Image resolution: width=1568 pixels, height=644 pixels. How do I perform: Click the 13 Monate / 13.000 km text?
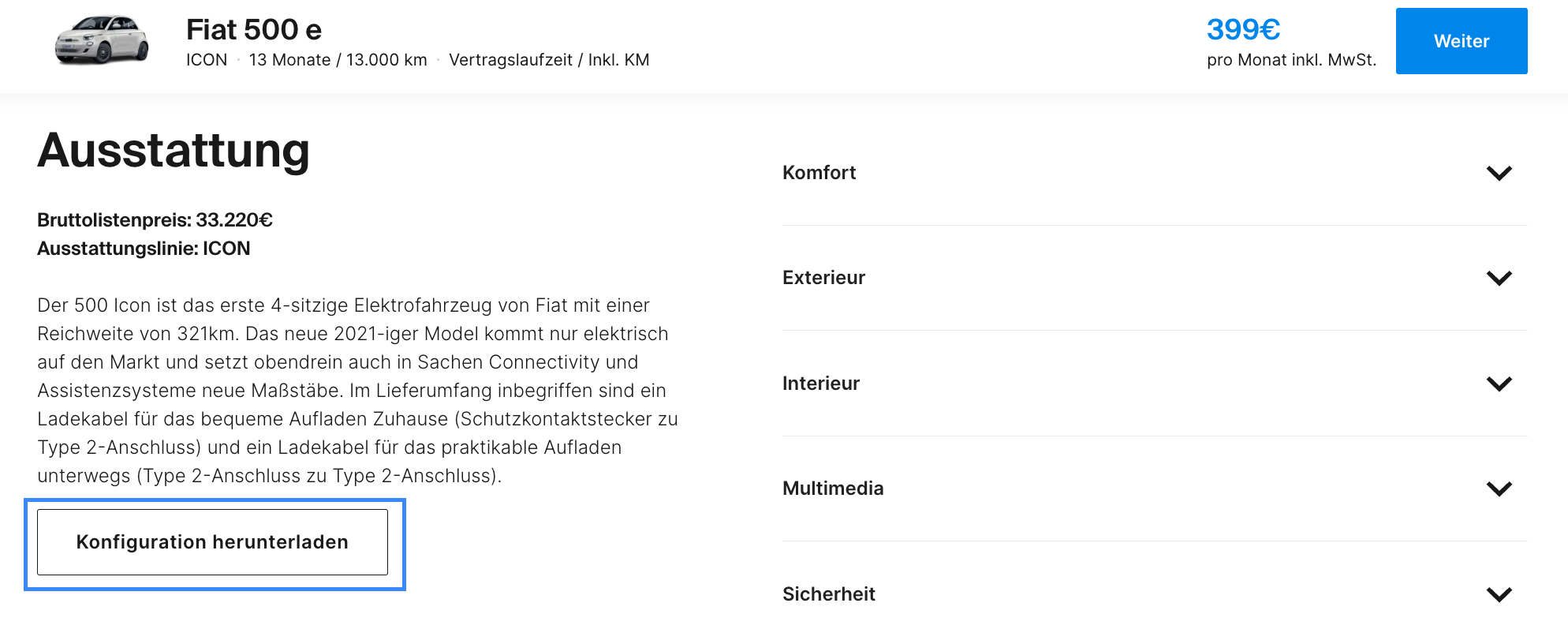[x=338, y=60]
